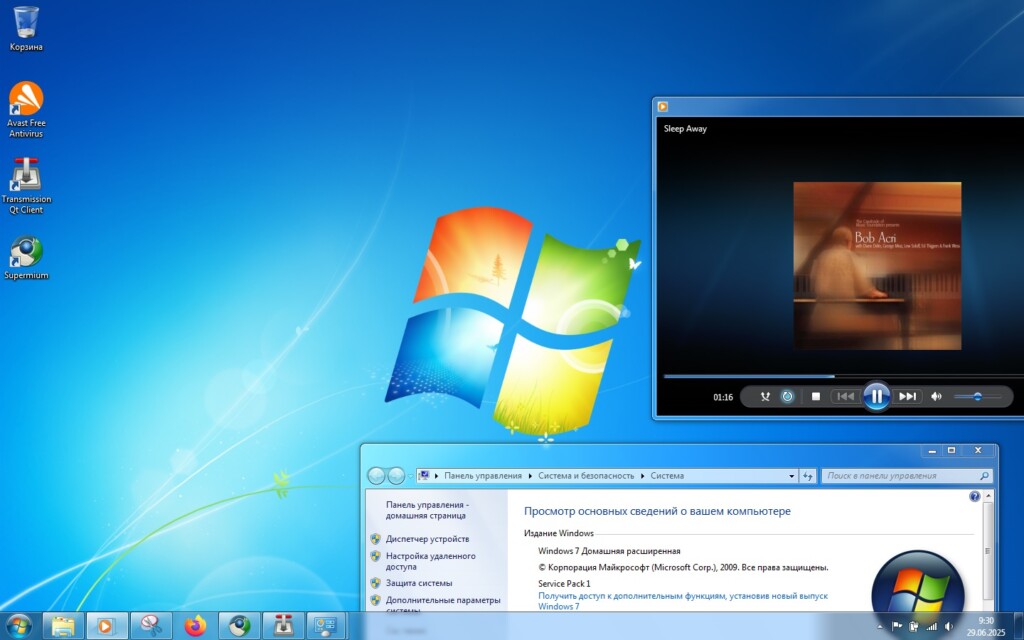
Task: Open Transmission Qt Client from the taskbar
Action: 283,625
